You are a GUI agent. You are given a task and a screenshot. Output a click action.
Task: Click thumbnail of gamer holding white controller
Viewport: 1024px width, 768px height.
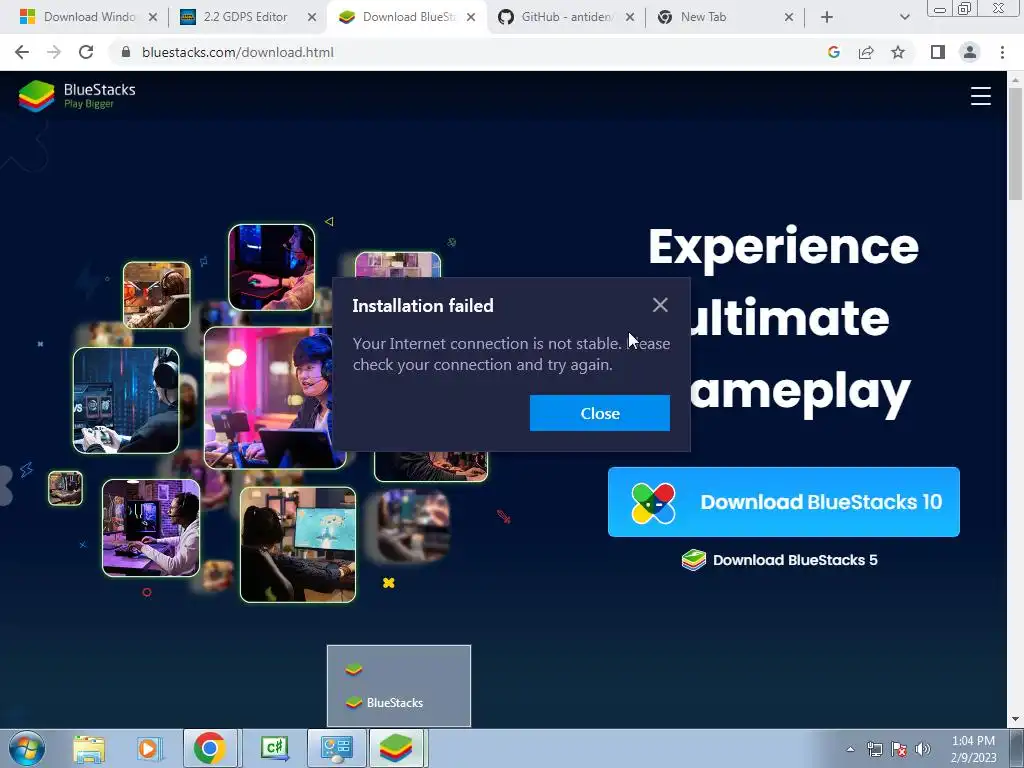coord(126,400)
